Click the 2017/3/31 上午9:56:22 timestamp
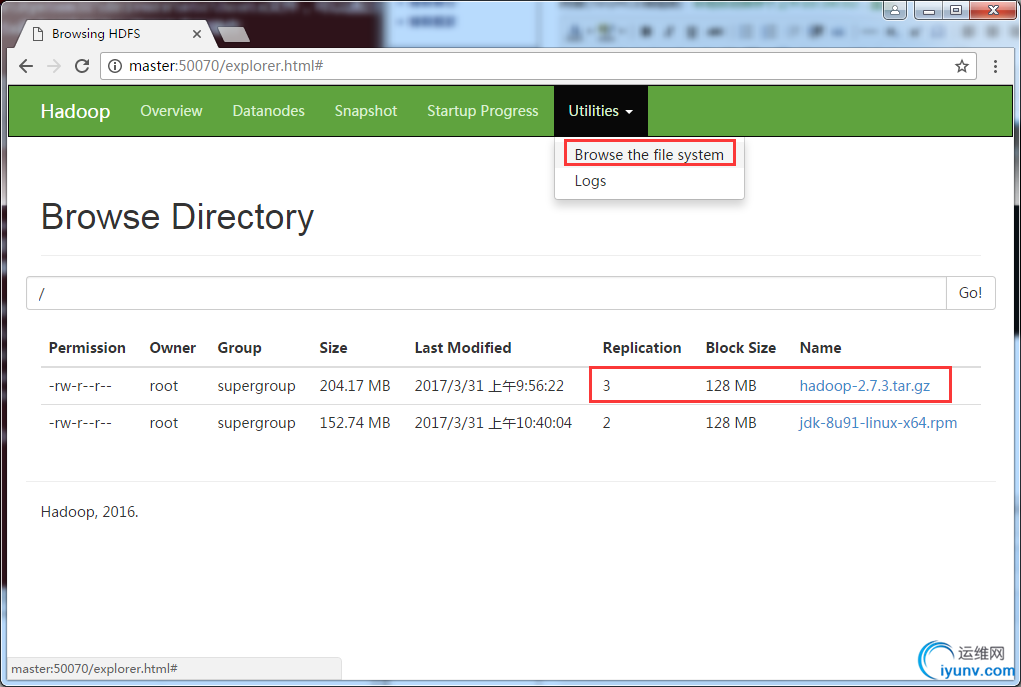 [x=489, y=386]
